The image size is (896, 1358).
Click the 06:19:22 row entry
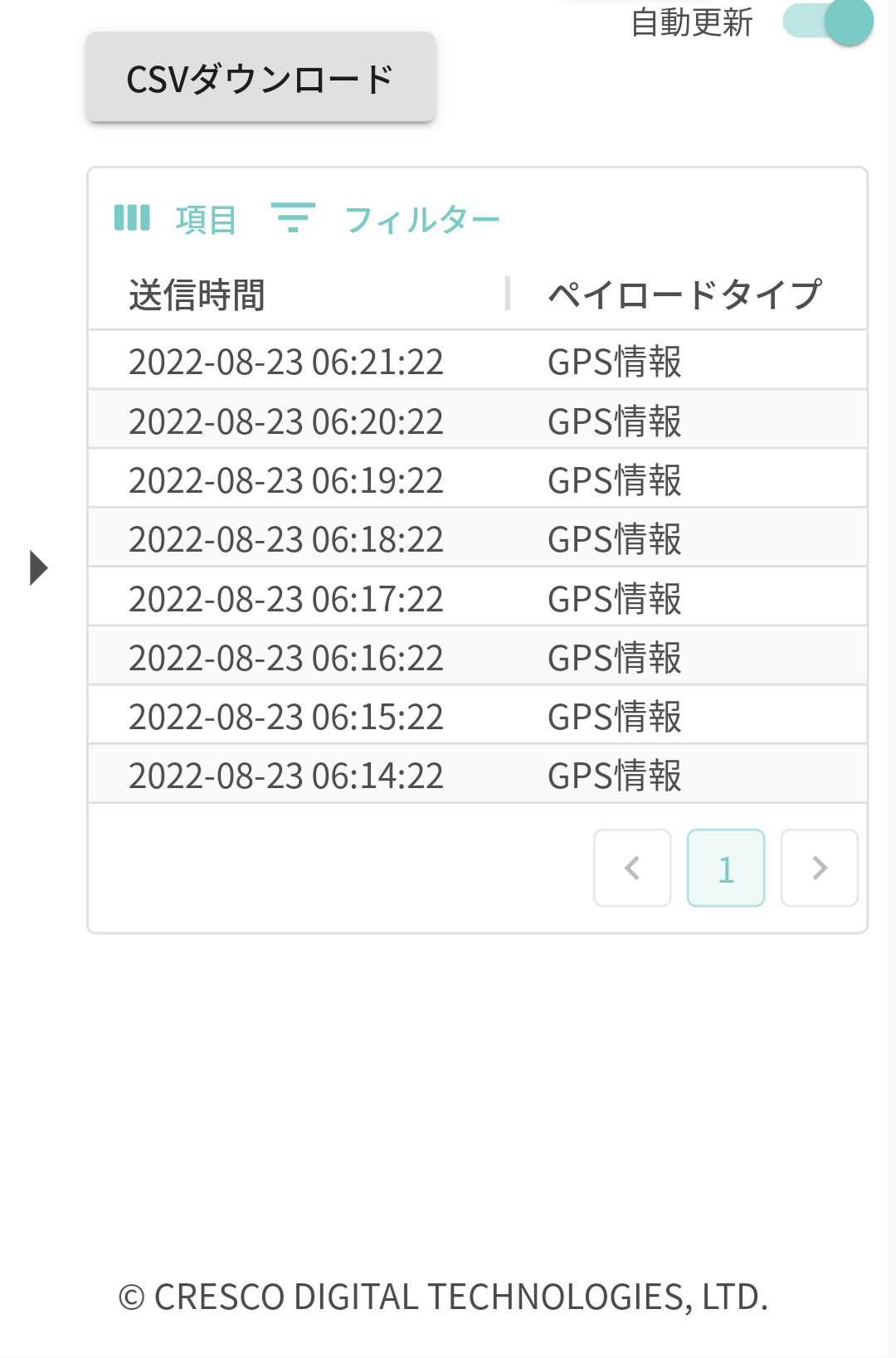[x=286, y=480]
